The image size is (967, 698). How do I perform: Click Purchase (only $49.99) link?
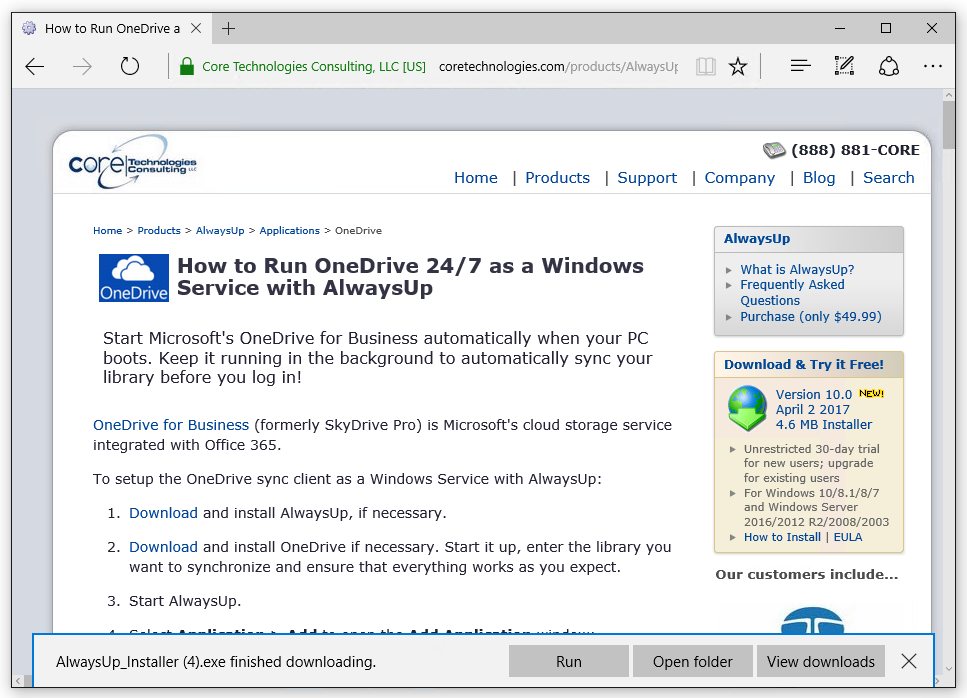[x=811, y=316]
